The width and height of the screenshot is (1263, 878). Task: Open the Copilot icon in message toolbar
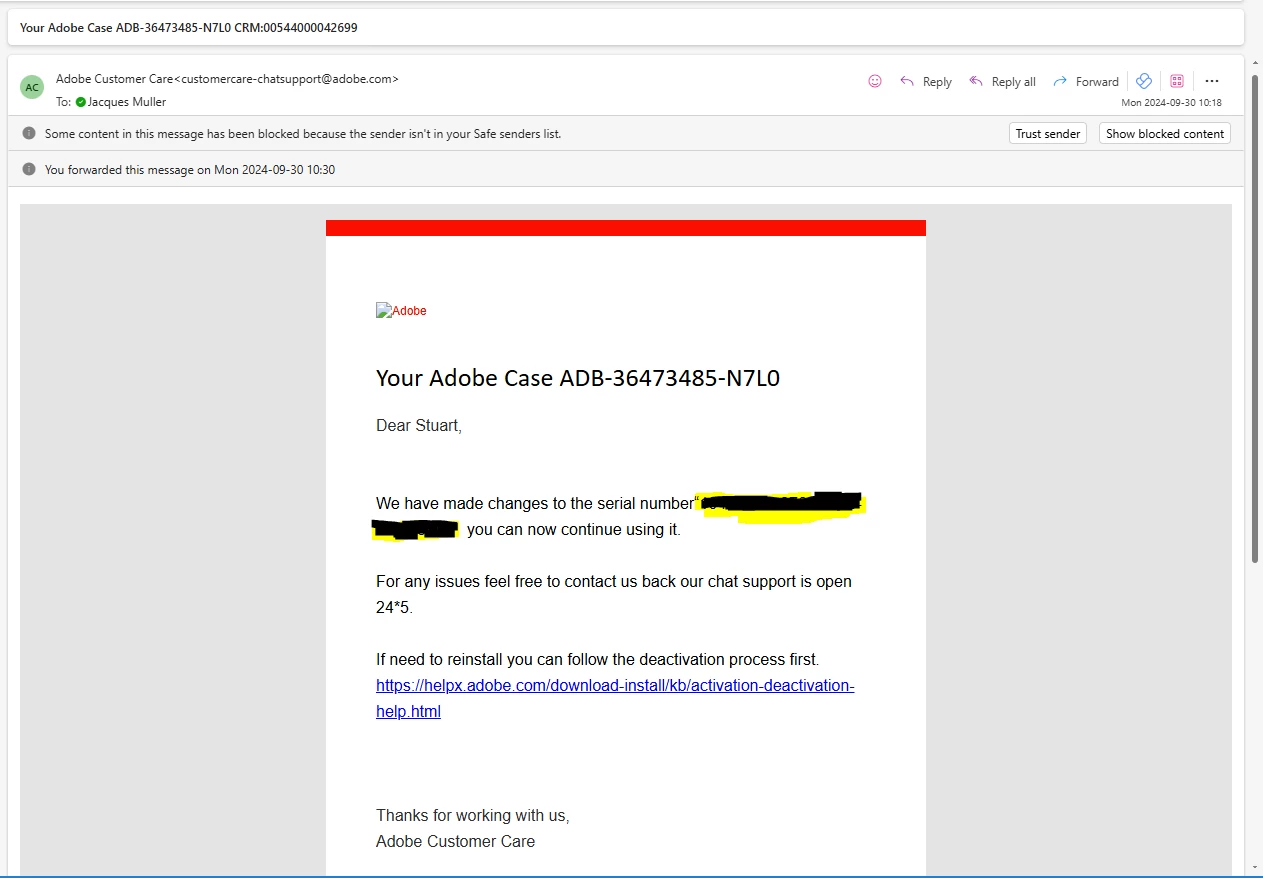tap(1144, 81)
